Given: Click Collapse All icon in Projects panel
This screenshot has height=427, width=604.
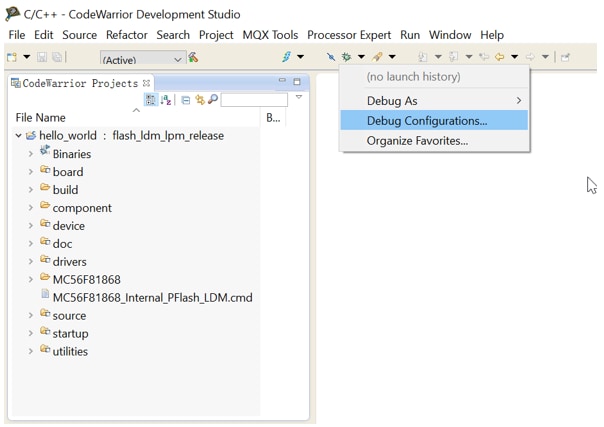Looking at the screenshot, I should 186,100.
